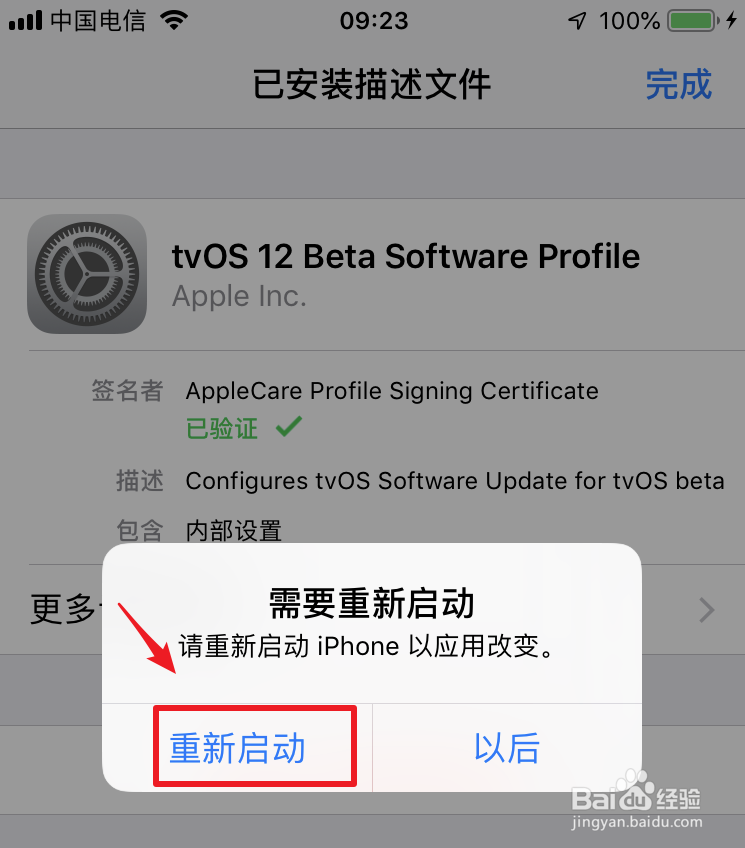Click the Wi-Fi status icon

click(x=174, y=21)
